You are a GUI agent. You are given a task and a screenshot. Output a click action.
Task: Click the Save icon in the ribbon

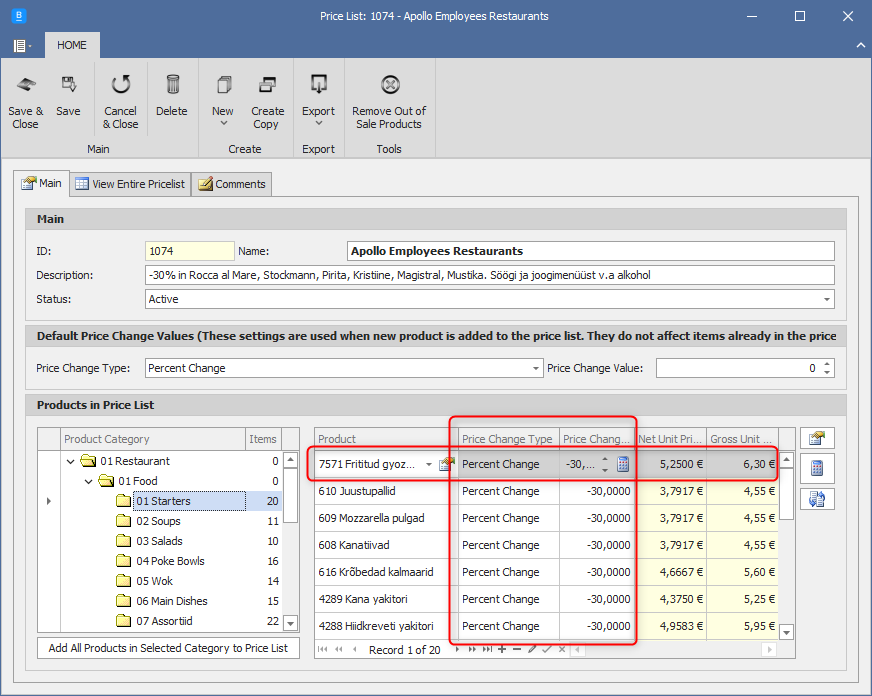68,96
